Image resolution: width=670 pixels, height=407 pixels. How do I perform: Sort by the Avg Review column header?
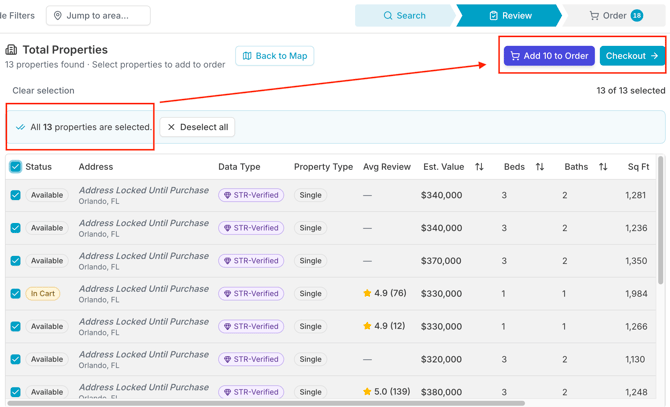tap(386, 167)
